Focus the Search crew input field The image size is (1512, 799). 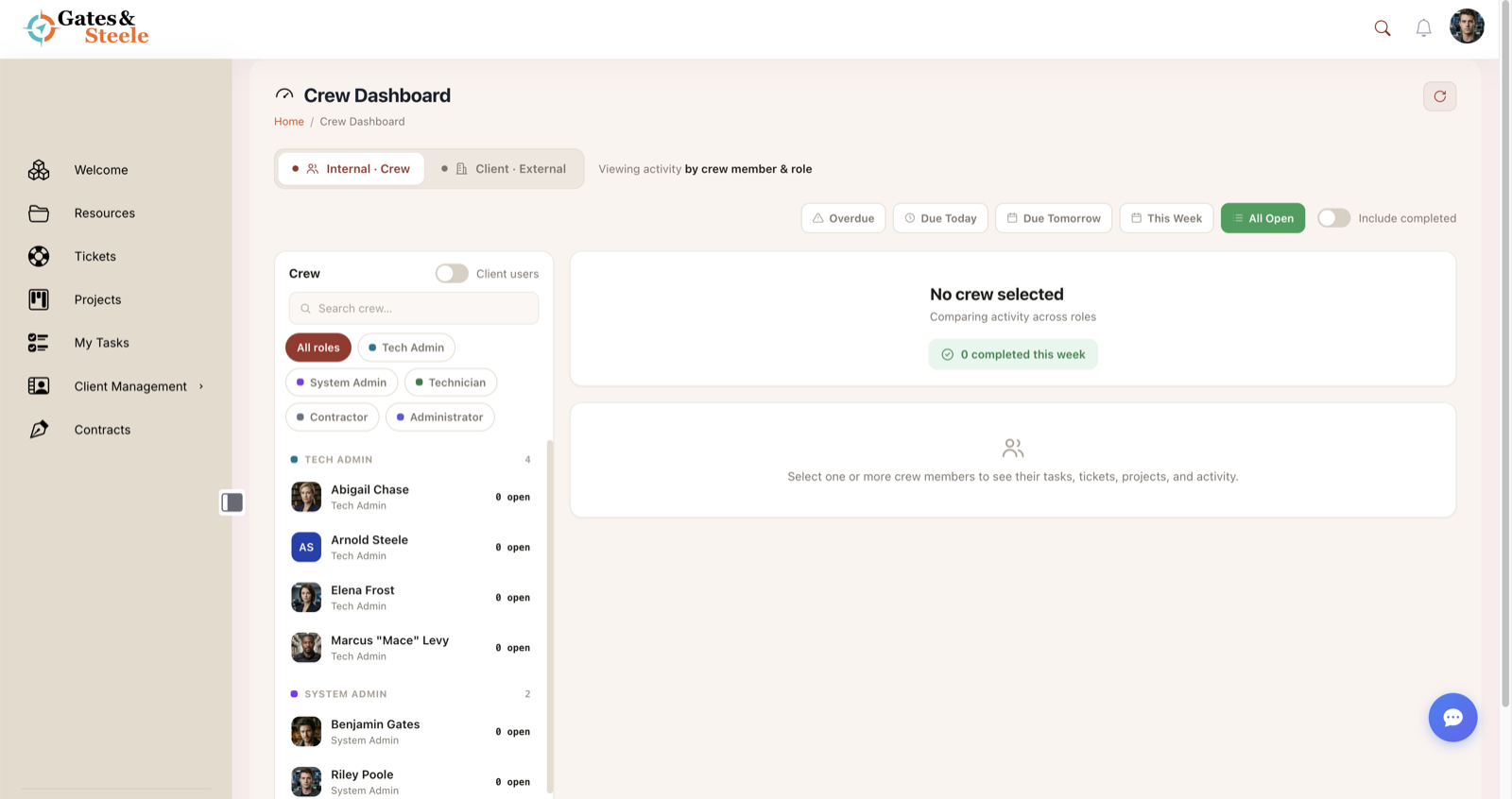414,309
